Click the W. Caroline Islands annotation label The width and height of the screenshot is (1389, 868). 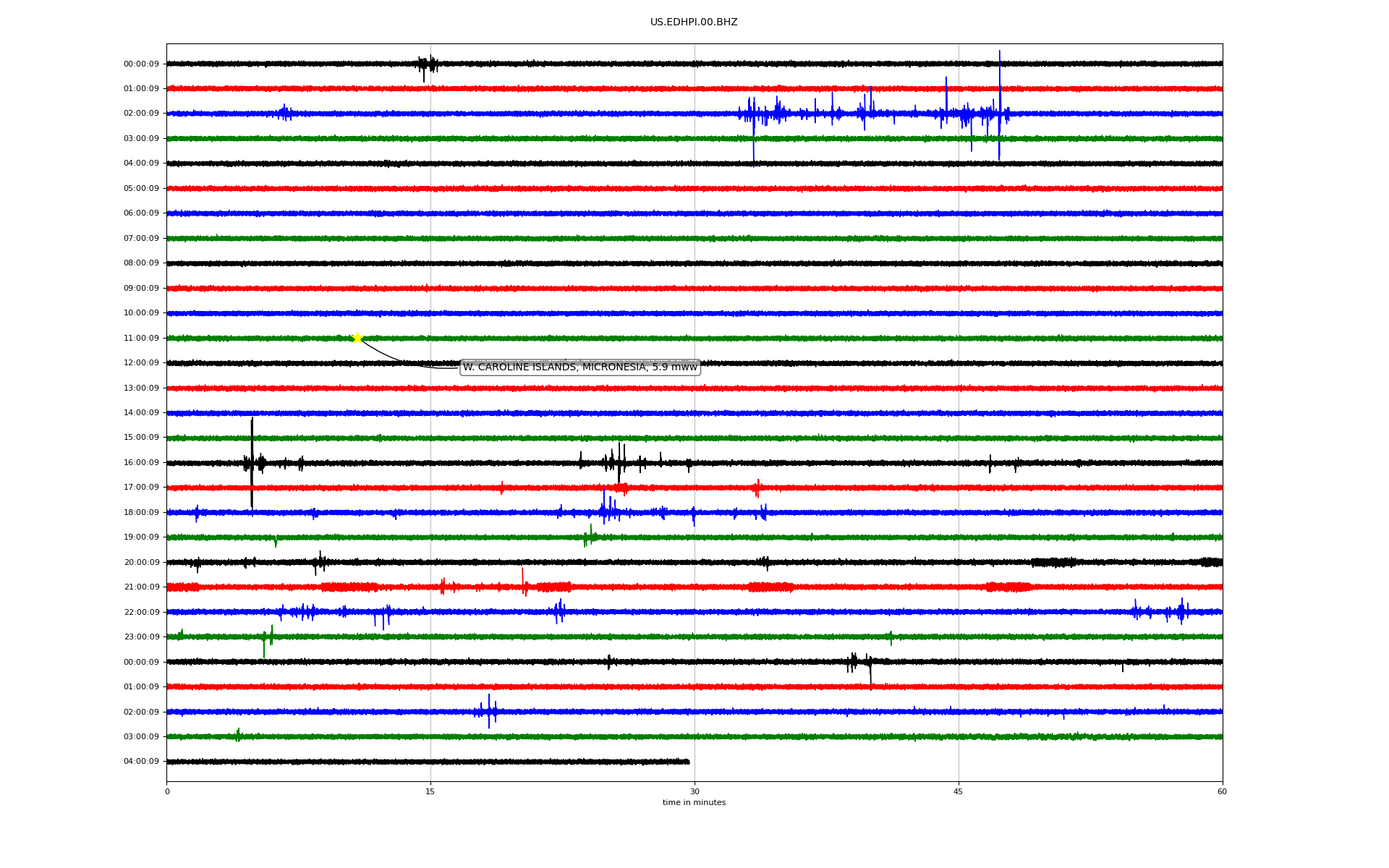coord(579,367)
